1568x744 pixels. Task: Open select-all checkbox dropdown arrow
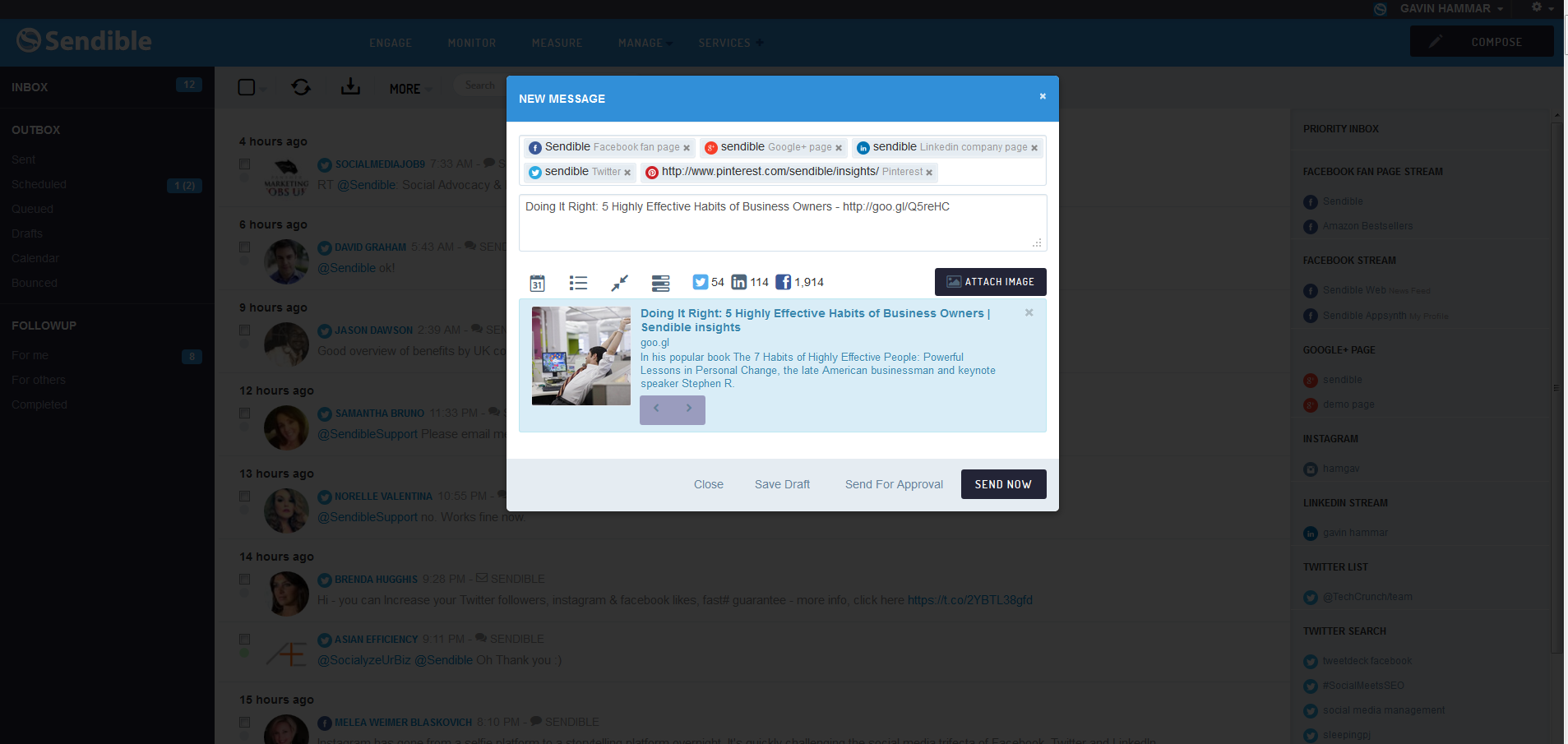(263, 89)
